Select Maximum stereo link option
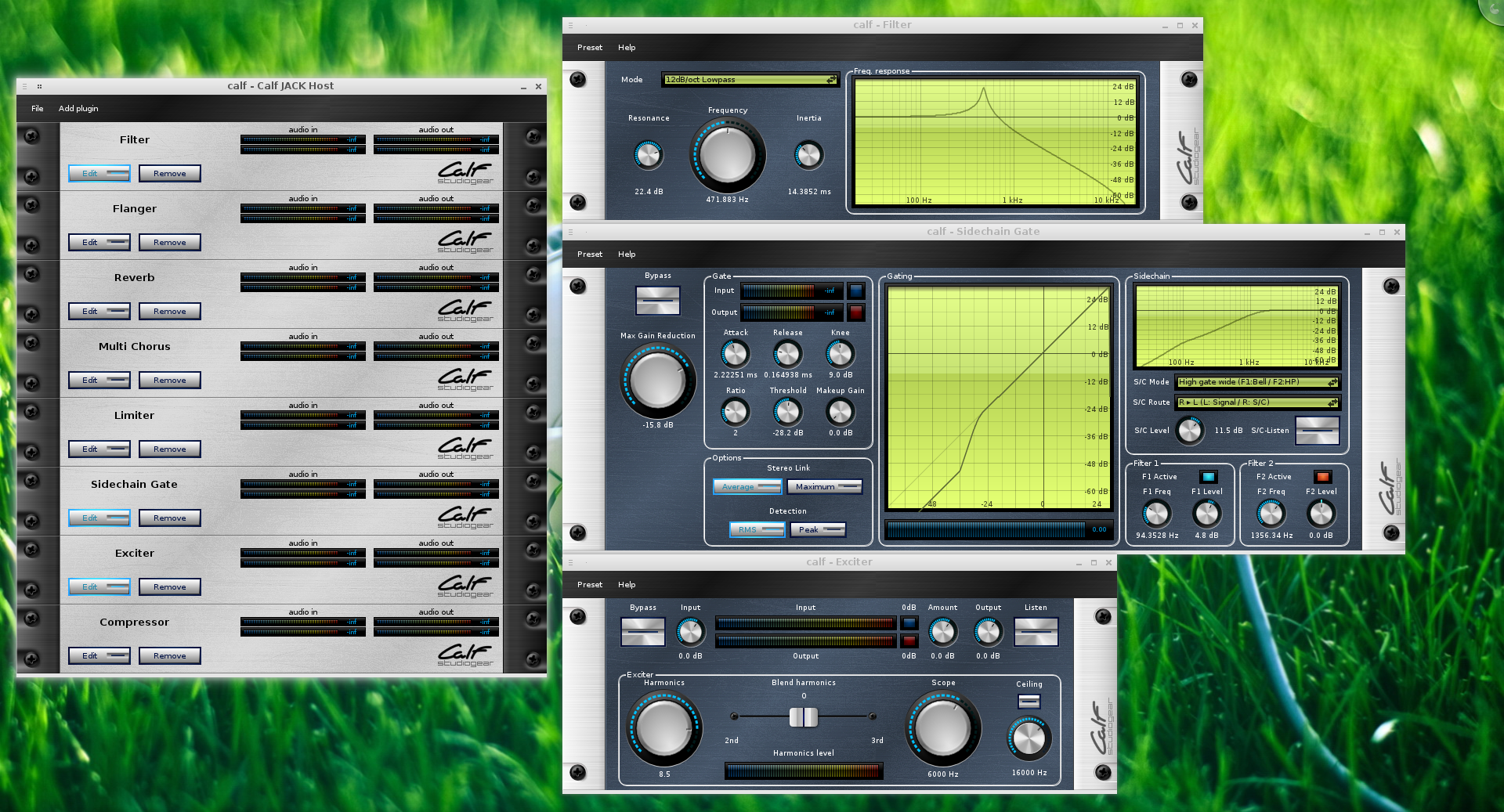Image resolution: width=1504 pixels, height=812 pixels. [825, 487]
